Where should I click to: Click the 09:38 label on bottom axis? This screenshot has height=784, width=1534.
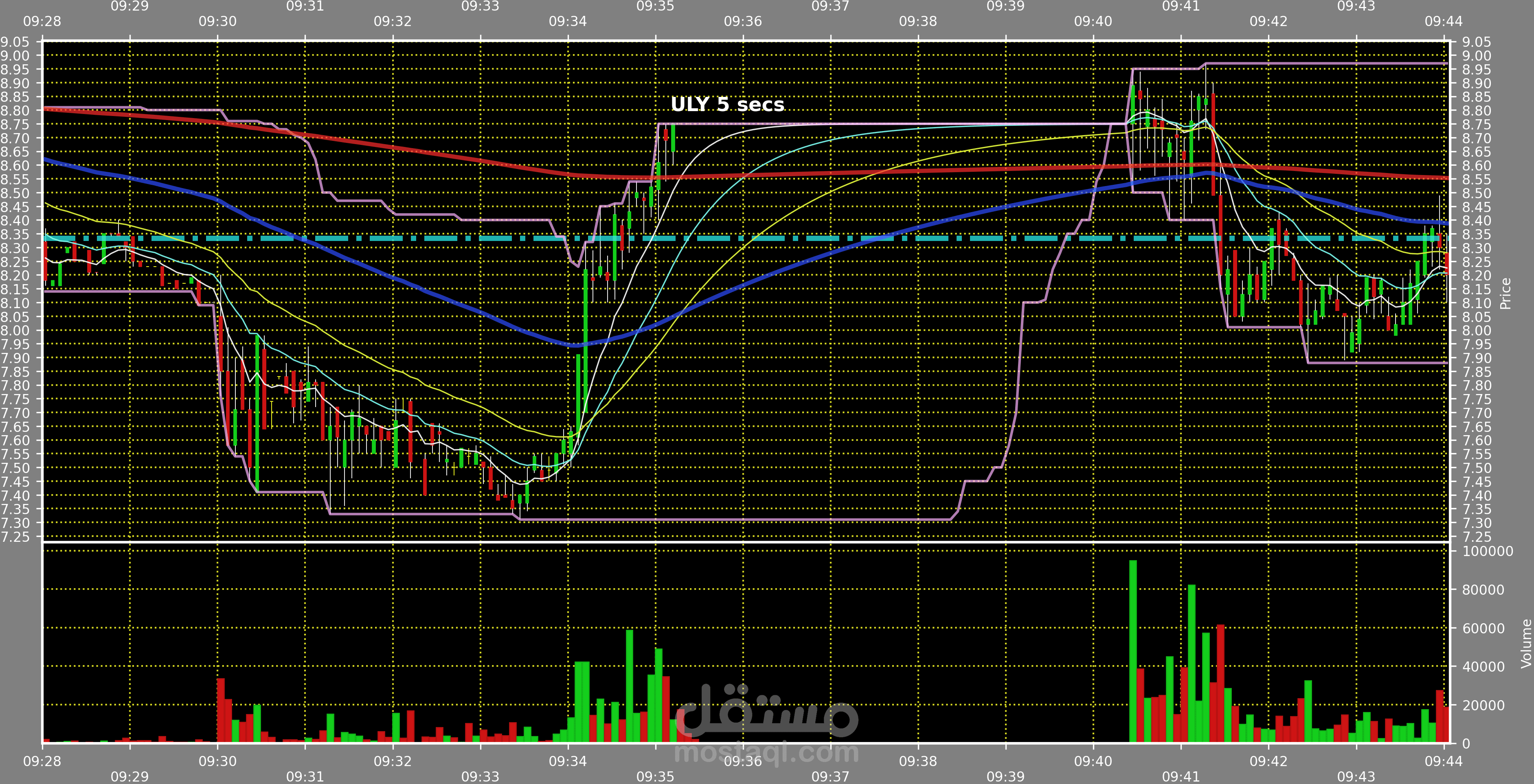(917, 761)
